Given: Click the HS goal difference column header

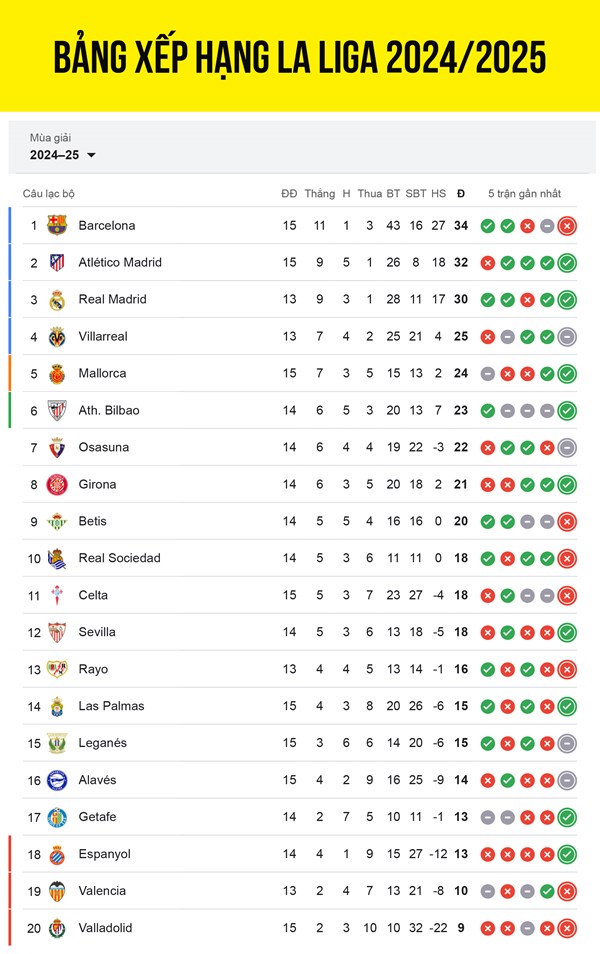Looking at the screenshot, I should pyautogui.click(x=439, y=193).
